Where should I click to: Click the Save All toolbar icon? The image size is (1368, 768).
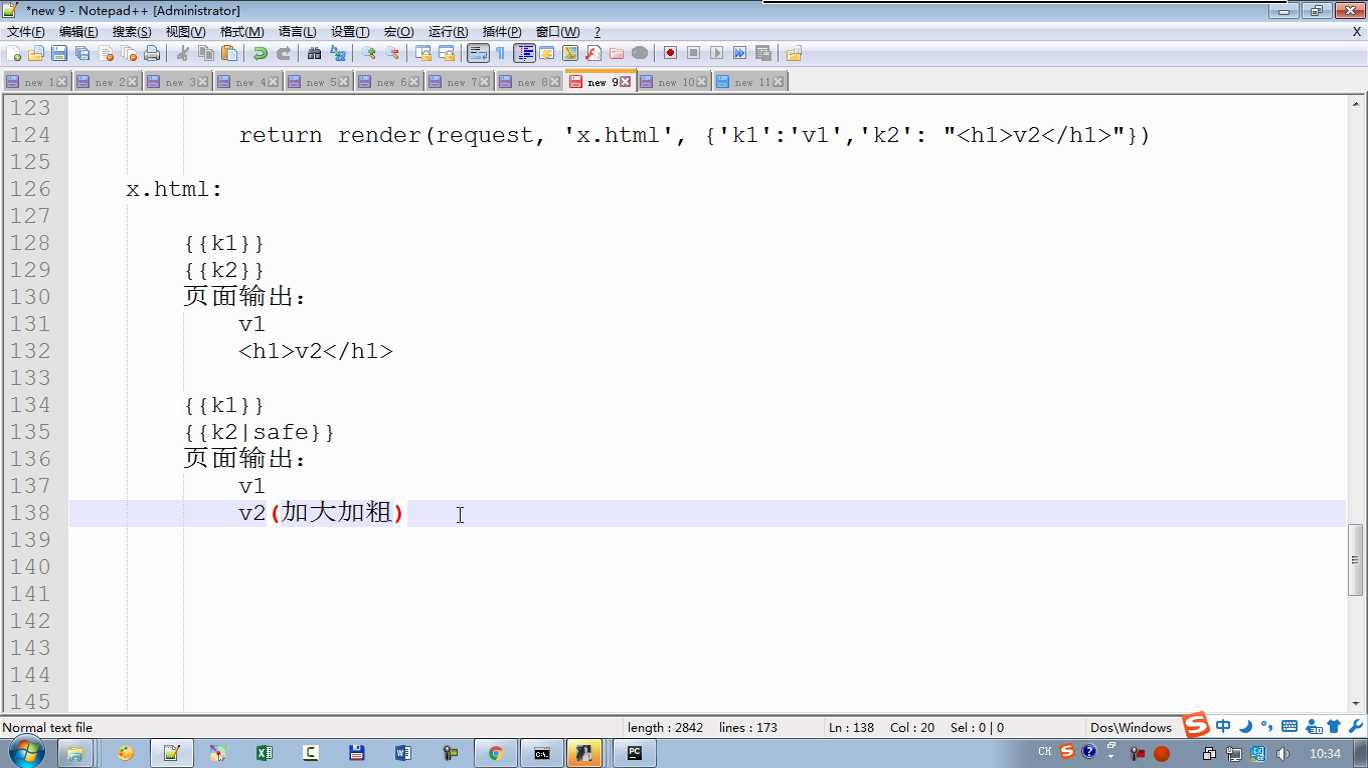82,53
